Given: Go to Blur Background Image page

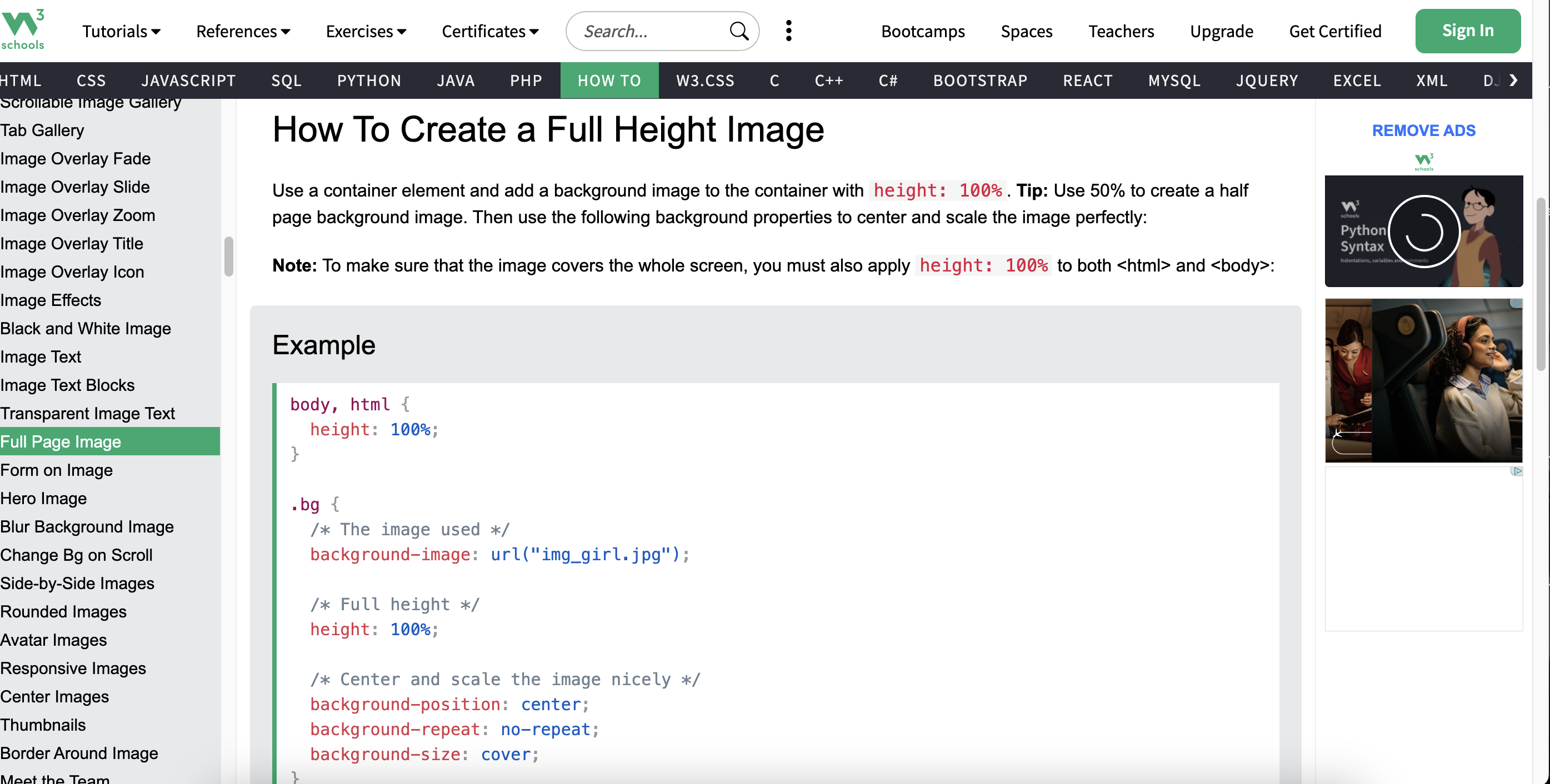Looking at the screenshot, I should click(87, 526).
